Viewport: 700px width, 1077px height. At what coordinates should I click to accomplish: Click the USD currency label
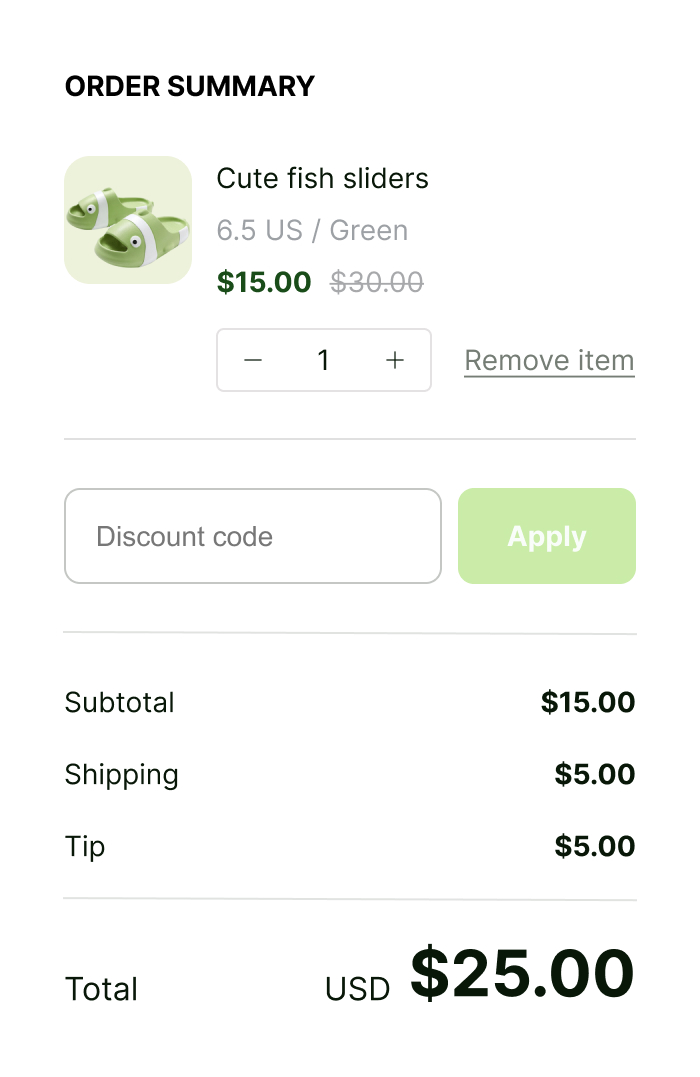point(357,990)
